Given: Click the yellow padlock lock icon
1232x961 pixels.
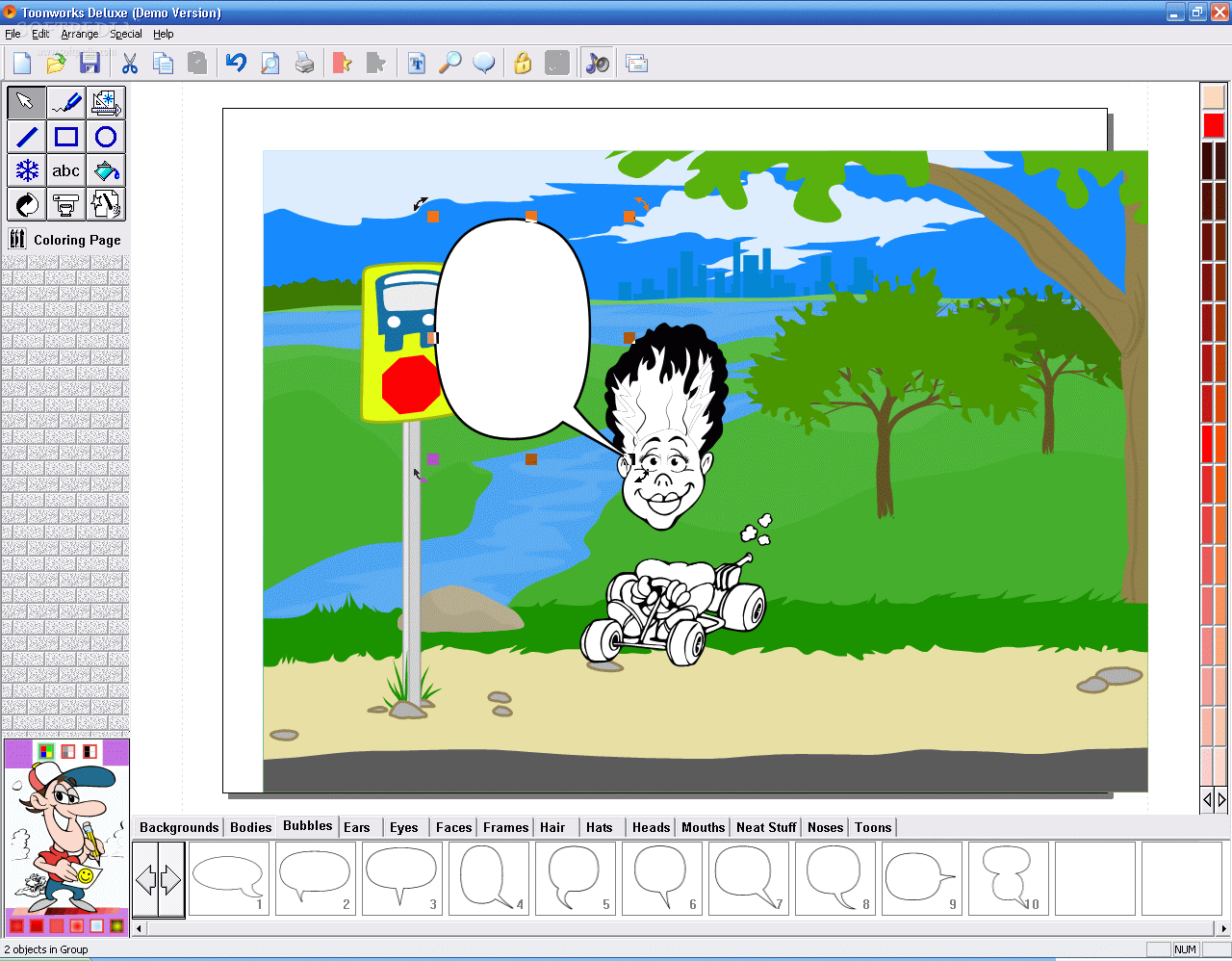Looking at the screenshot, I should point(523,64).
